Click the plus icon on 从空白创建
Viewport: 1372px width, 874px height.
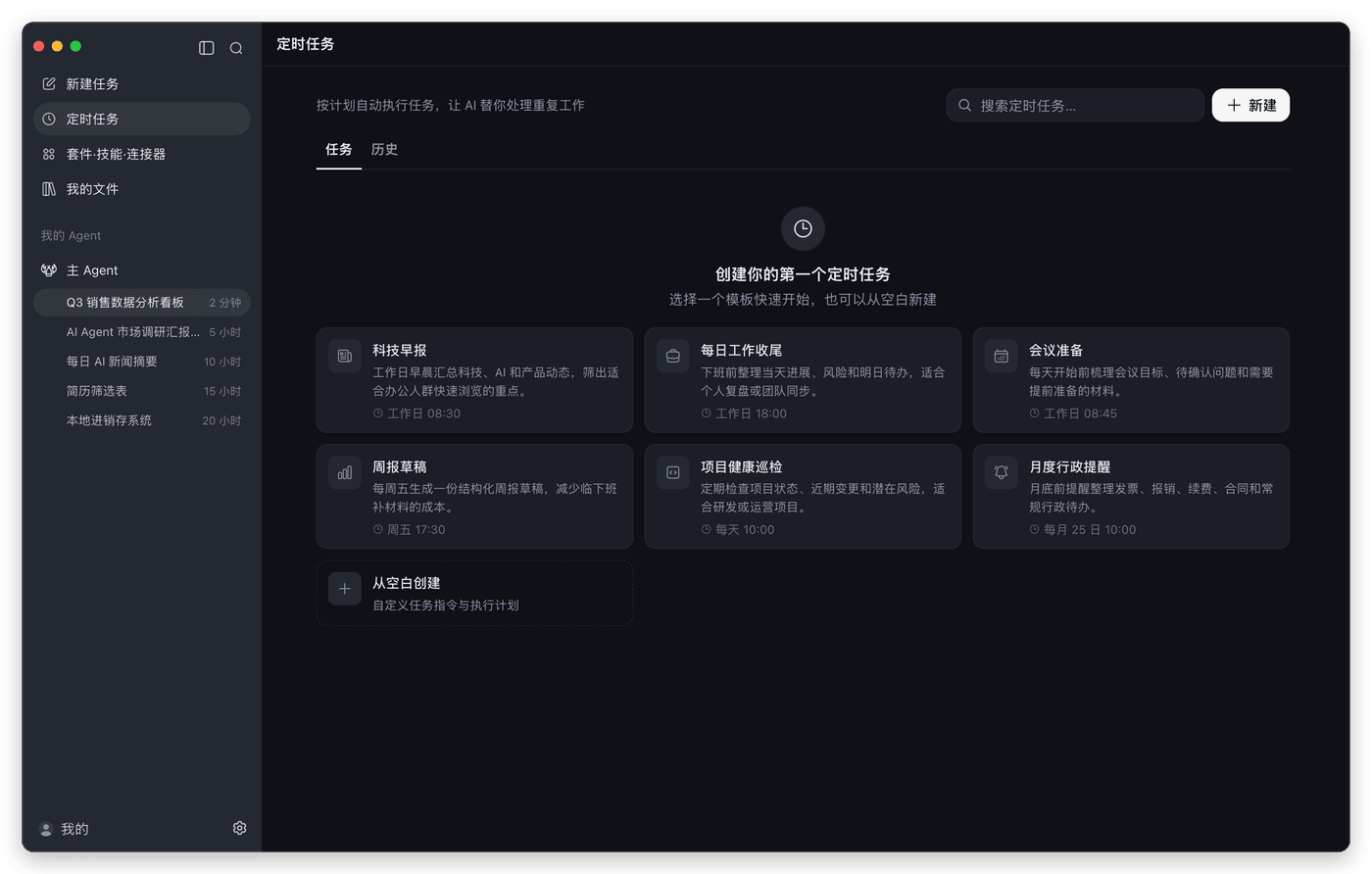point(345,589)
